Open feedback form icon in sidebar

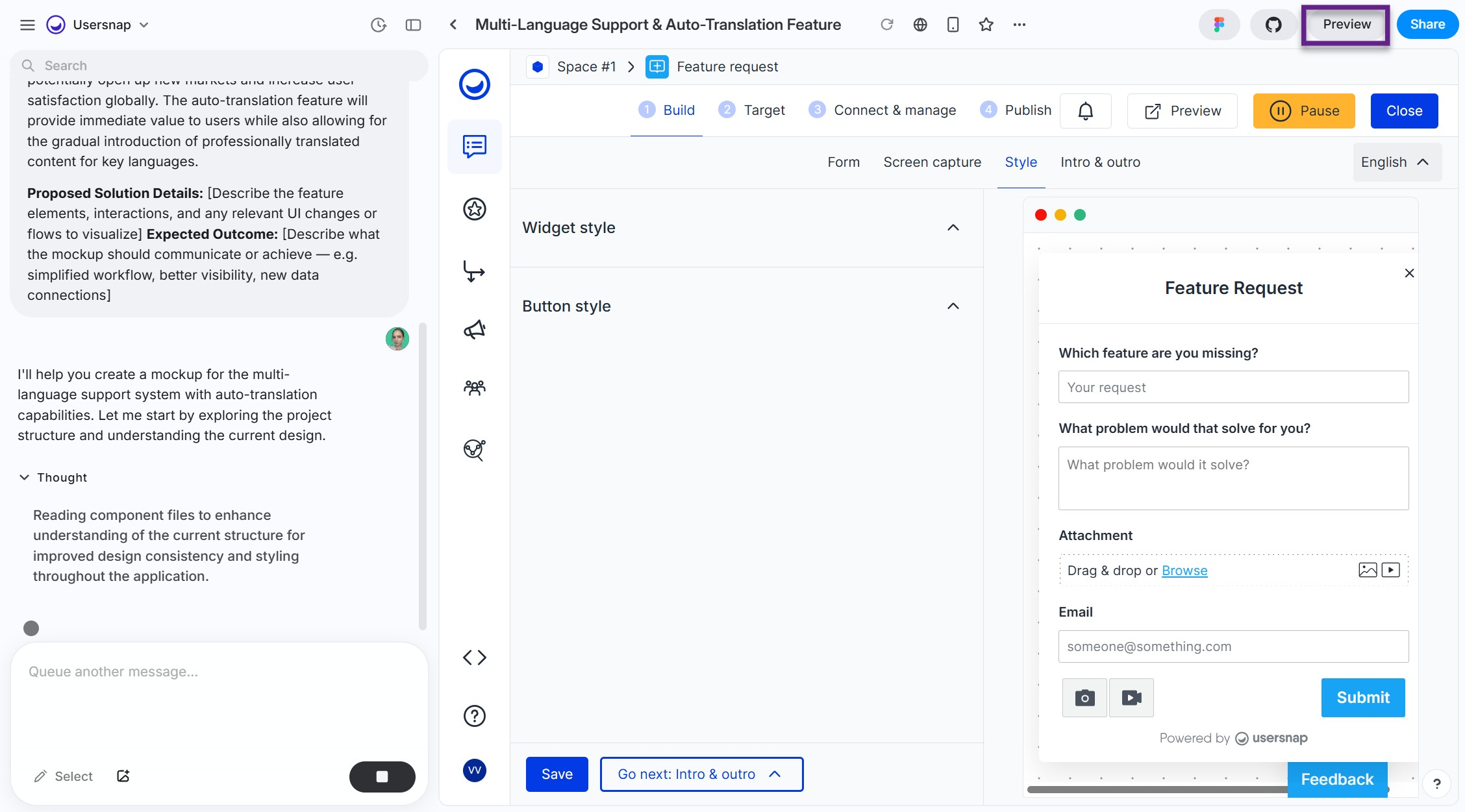pyautogui.click(x=475, y=147)
